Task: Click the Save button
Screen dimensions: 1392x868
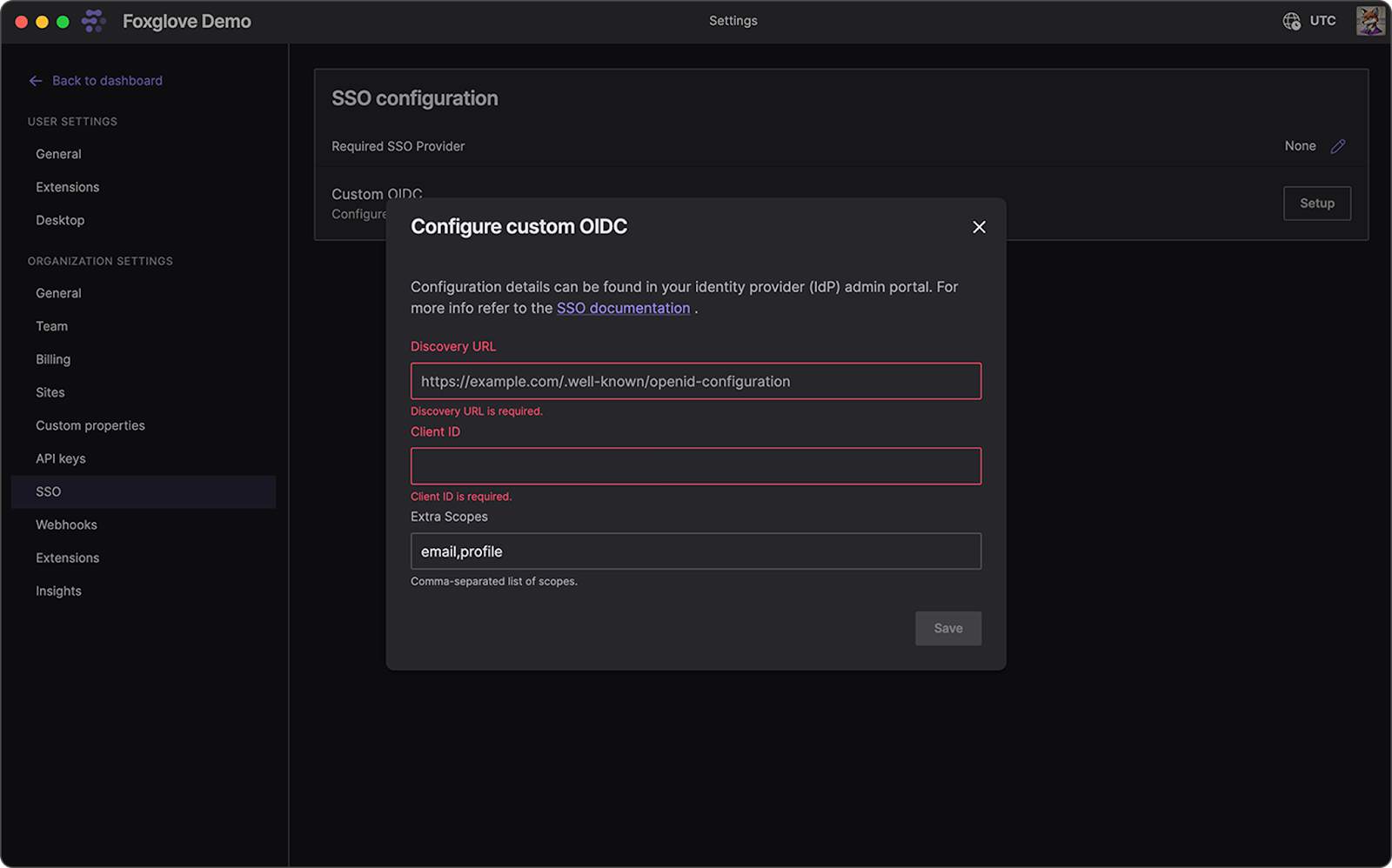Action: (947, 628)
